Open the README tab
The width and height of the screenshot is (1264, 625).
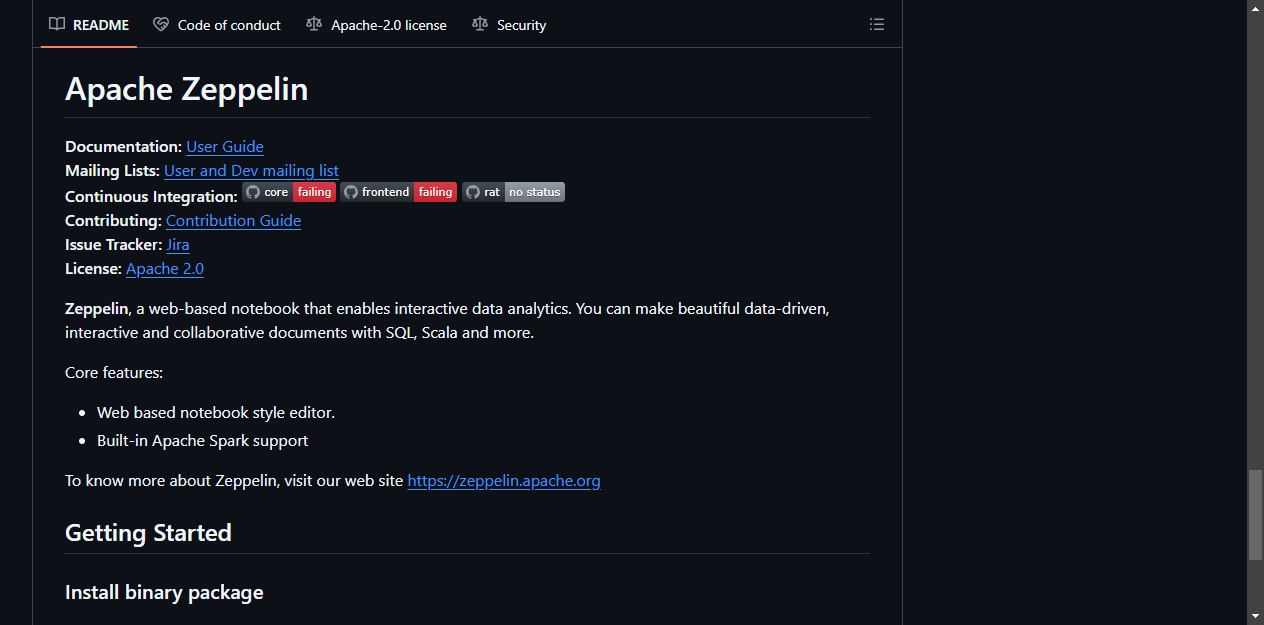coord(88,24)
